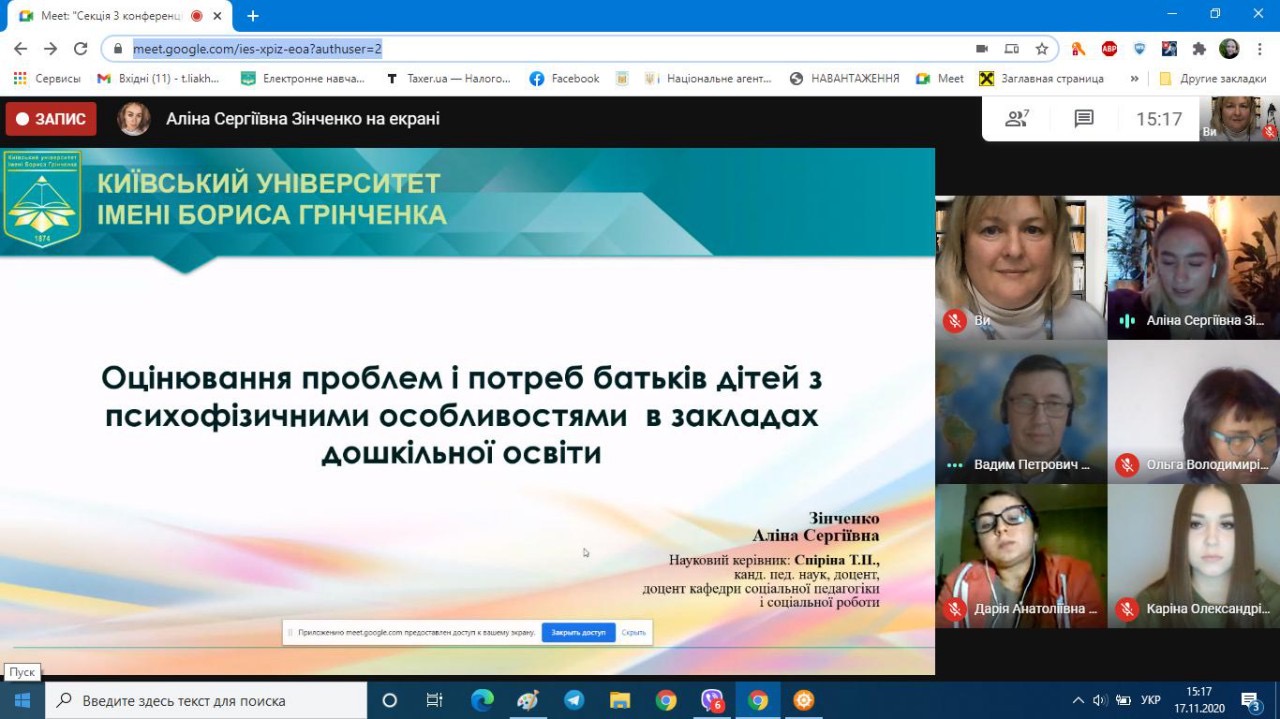
Task: Open Telegram from the taskbar
Action: pos(574,700)
